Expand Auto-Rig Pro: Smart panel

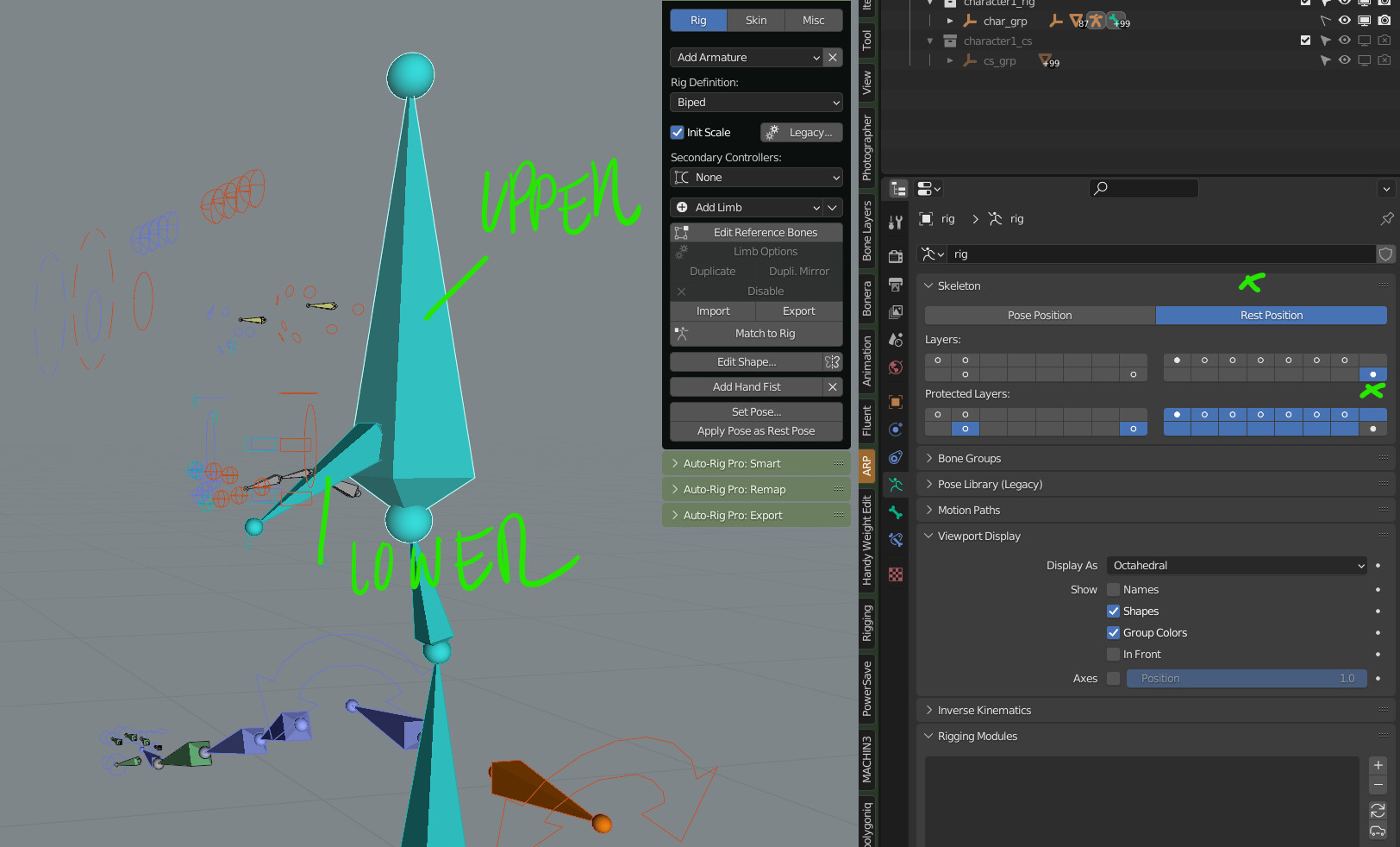tap(756, 464)
